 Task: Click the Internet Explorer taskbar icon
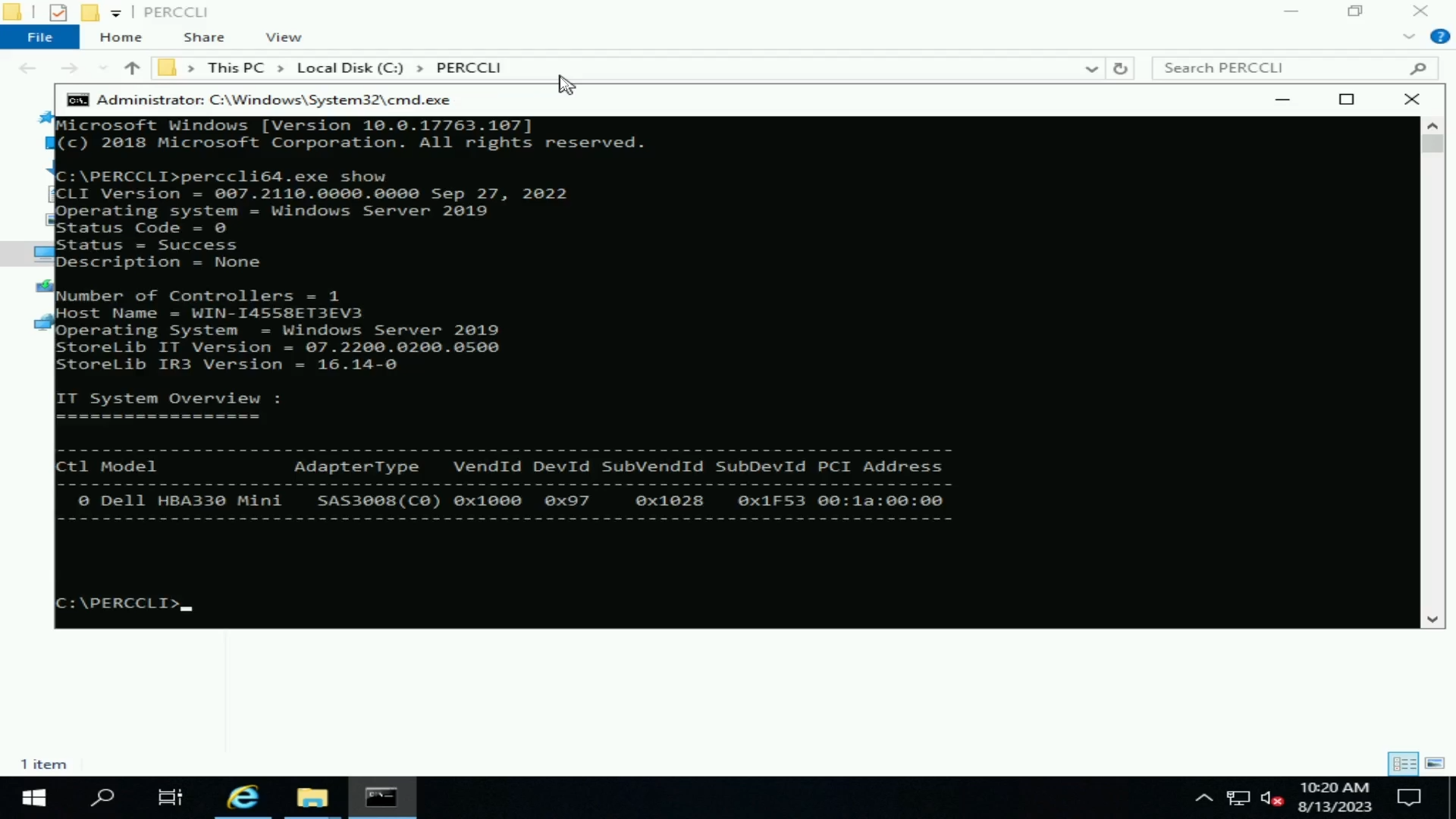[241, 797]
